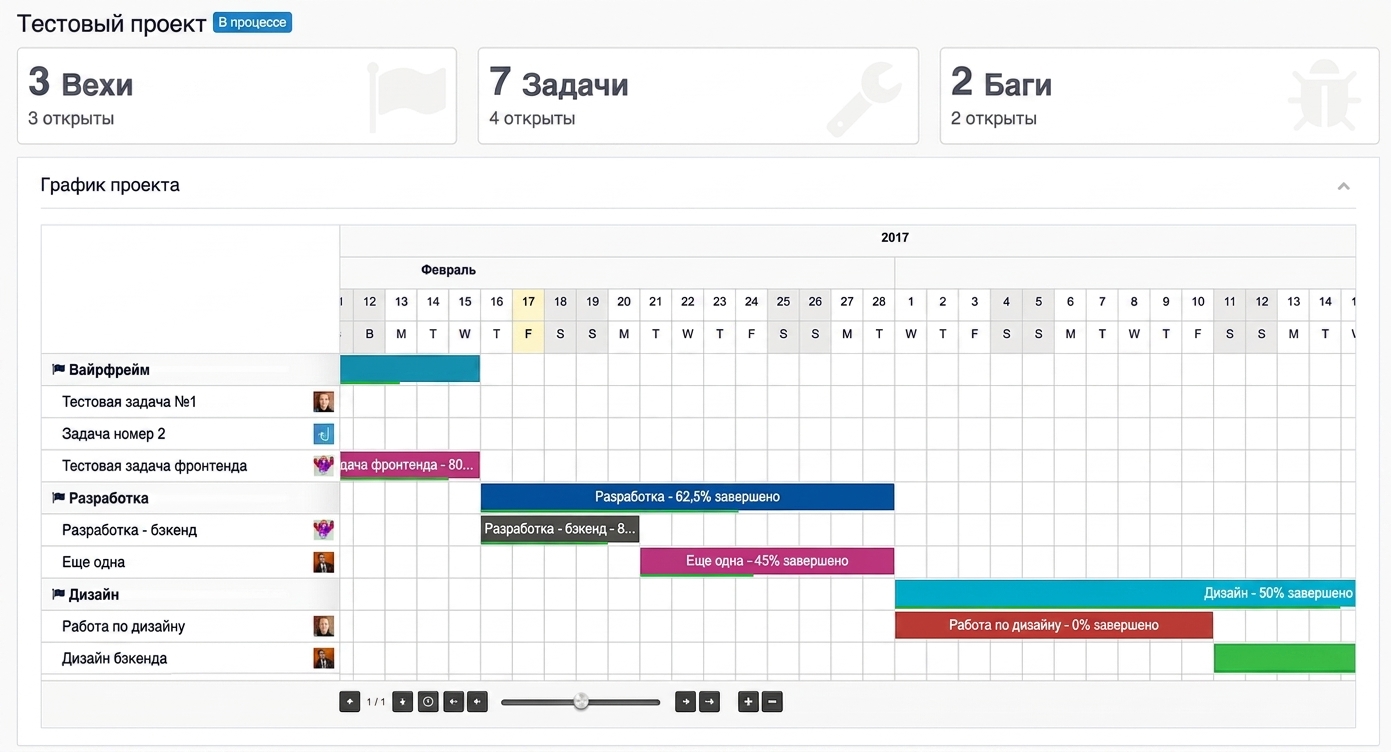The image size is (1391, 752).
Task: Click avatar next to Еще одна row
Action: click(323, 562)
